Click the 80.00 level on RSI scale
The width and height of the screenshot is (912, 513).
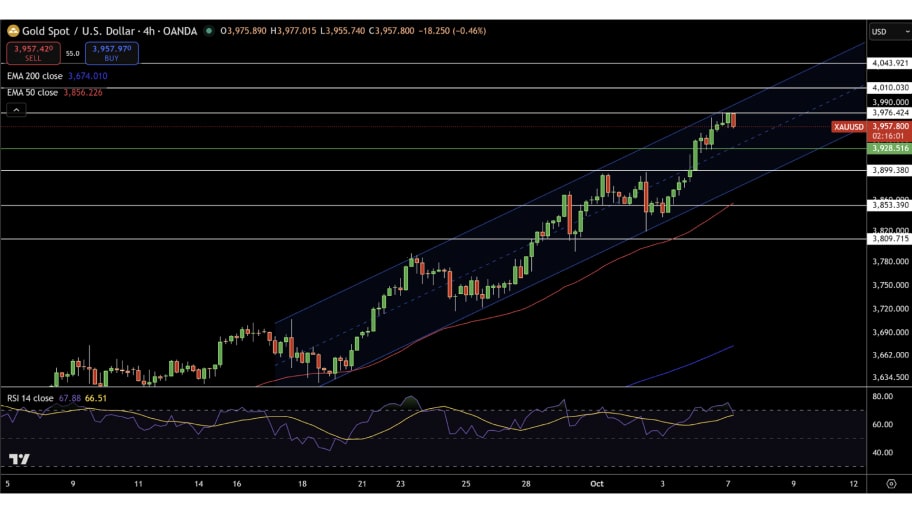(881, 397)
